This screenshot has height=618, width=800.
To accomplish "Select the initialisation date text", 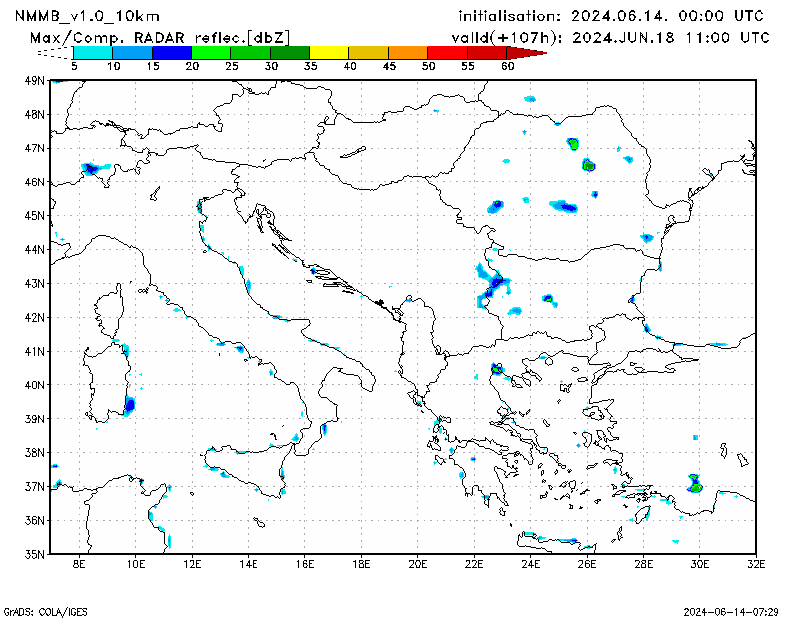I will 610,16.
